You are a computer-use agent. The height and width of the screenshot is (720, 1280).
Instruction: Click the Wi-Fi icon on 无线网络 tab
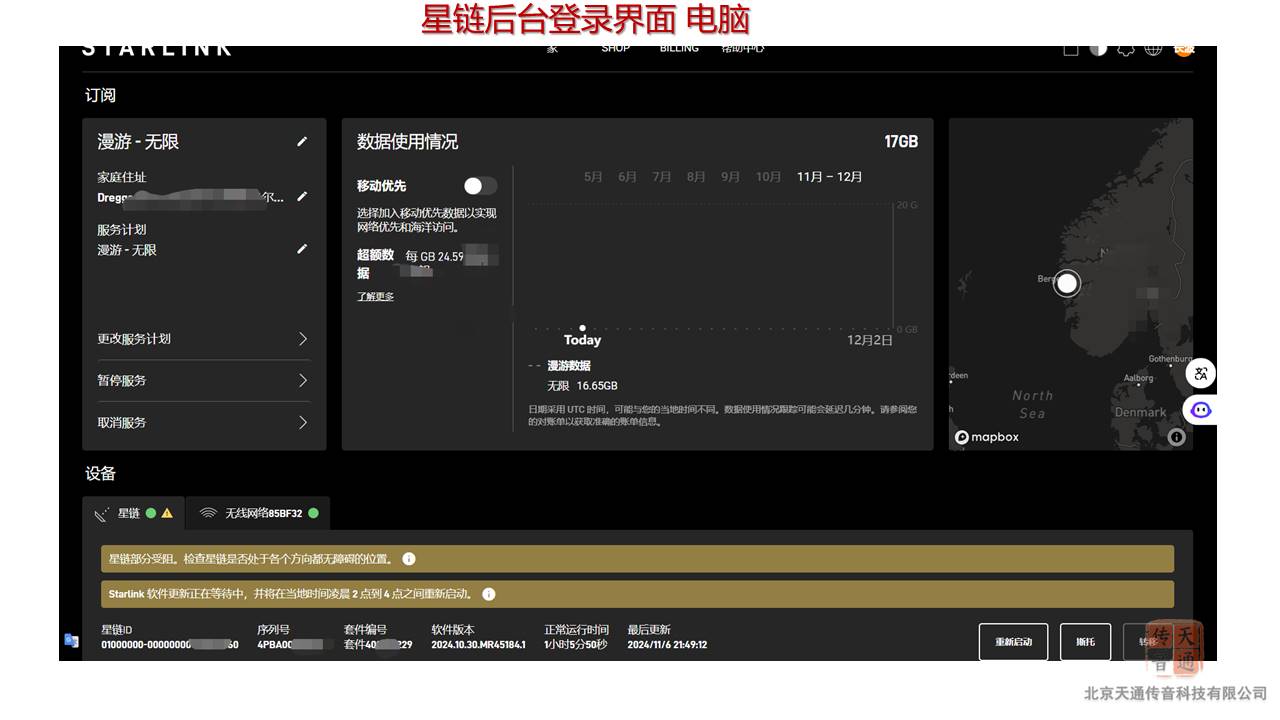click(208, 513)
